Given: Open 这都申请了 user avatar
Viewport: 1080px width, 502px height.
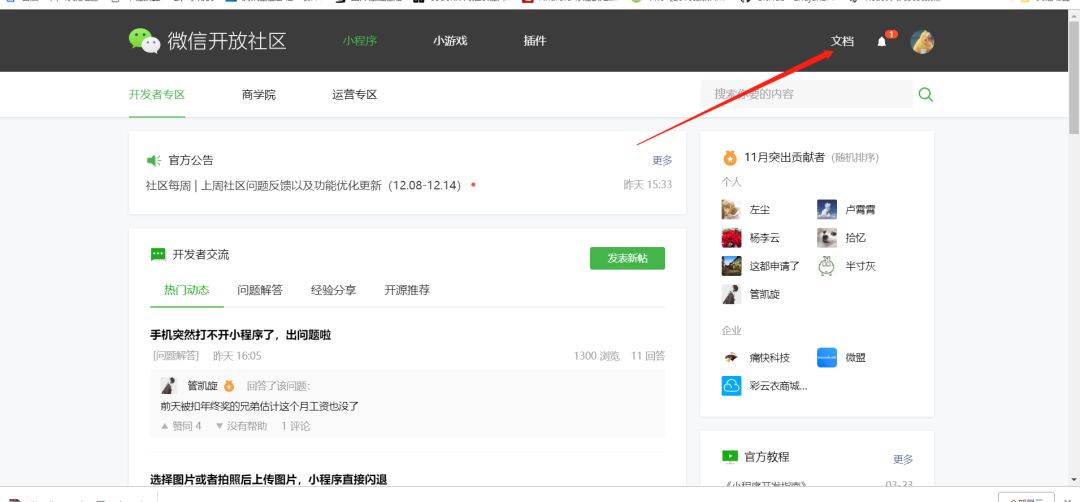Looking at the screenshot, I should [x=731, y=266].
